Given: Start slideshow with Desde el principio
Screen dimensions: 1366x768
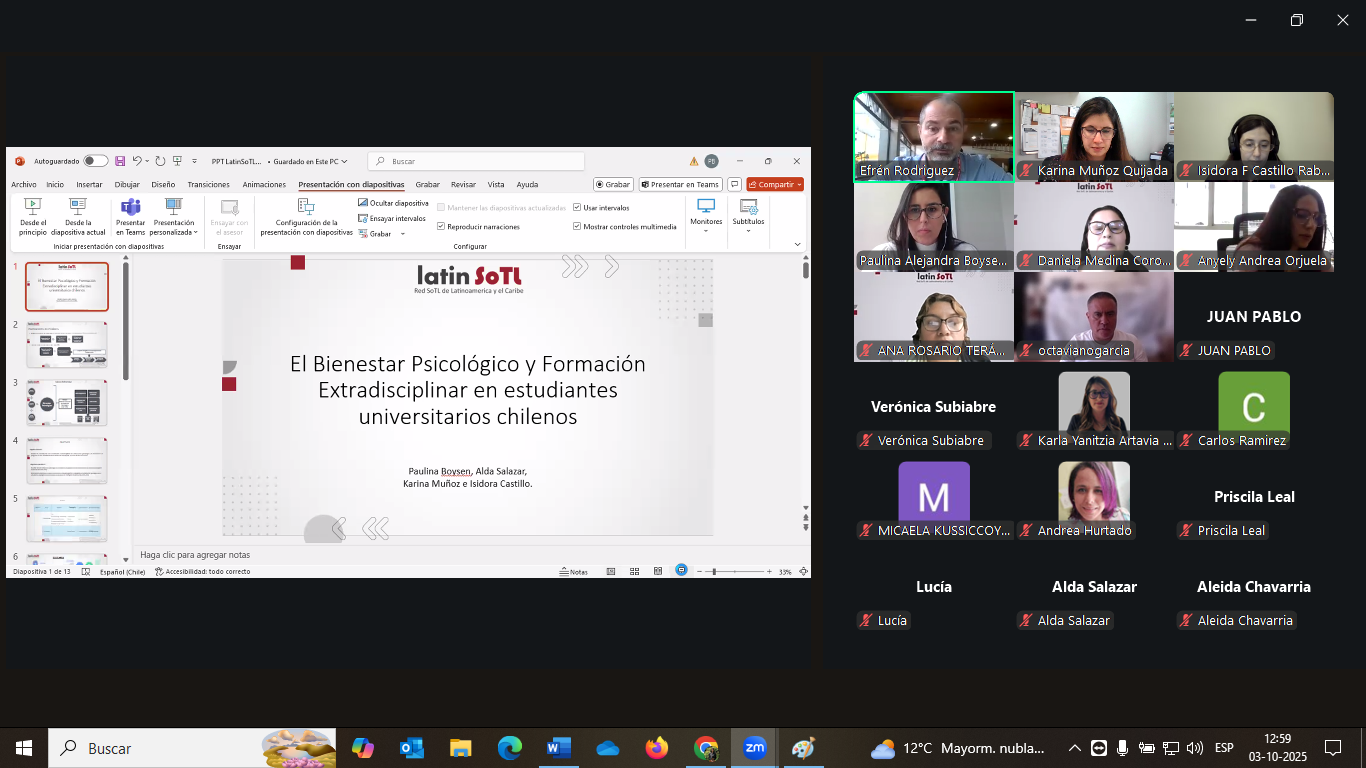Looking at the screenshot, I should (x=33, y=214).
